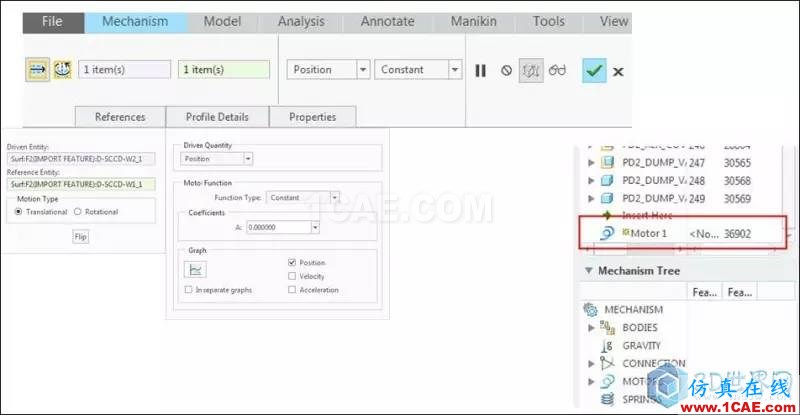The width and height of the screenshot is (800, 415).
Task: Toggle the Position graph checkbox
Action: (292, 262)
